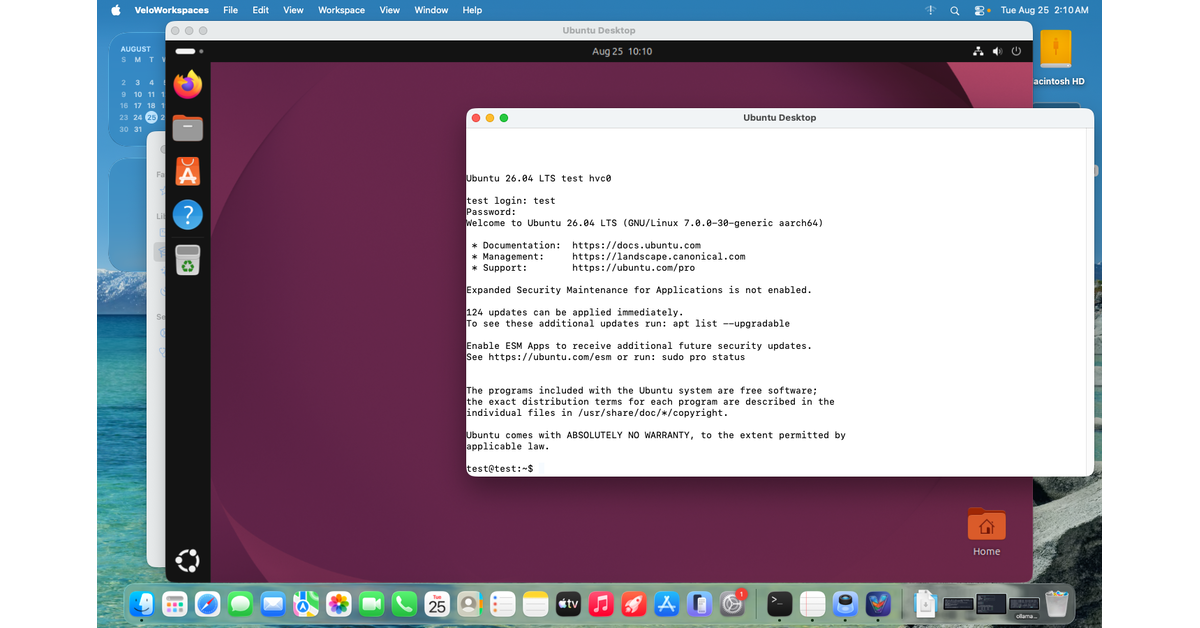Open Launchpad in the Dock
This screenshot has height=628, width=1200.
[x=175, y=603]
